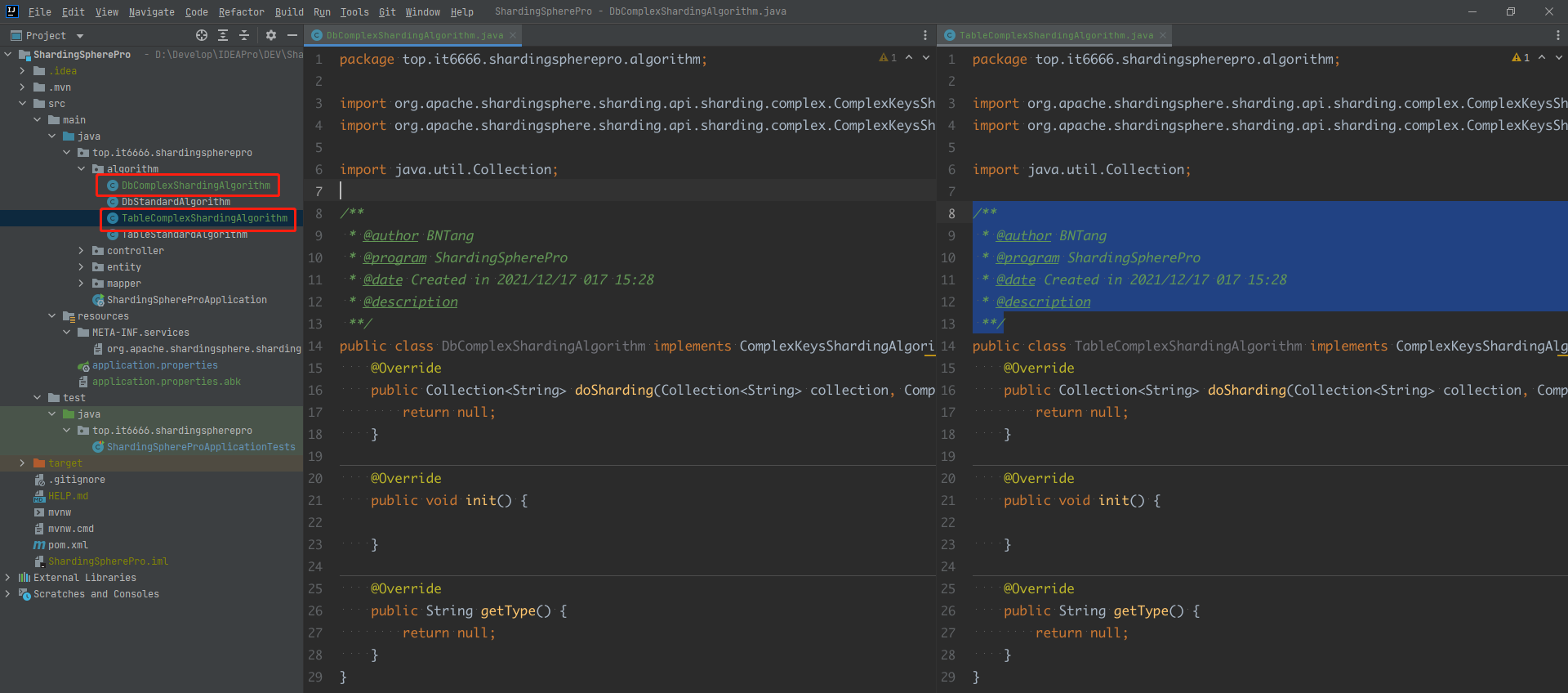
Task: Select ShardingSphereProApplication class
Action: click(187, 300)
